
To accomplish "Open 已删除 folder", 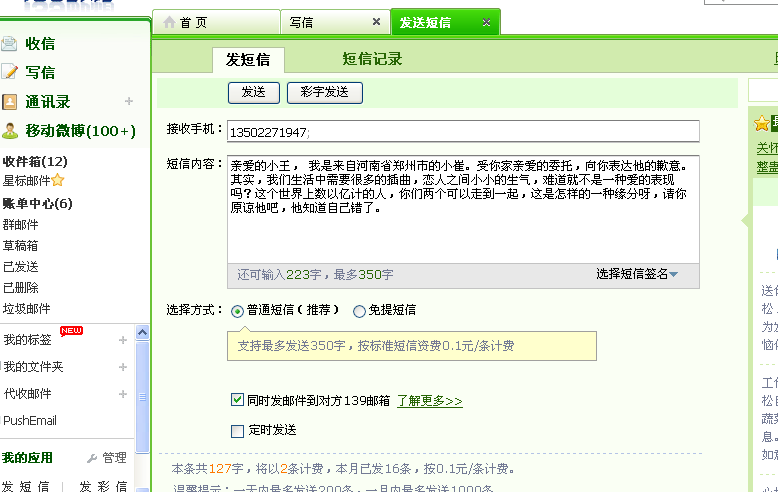I will (x=20, y=288).
